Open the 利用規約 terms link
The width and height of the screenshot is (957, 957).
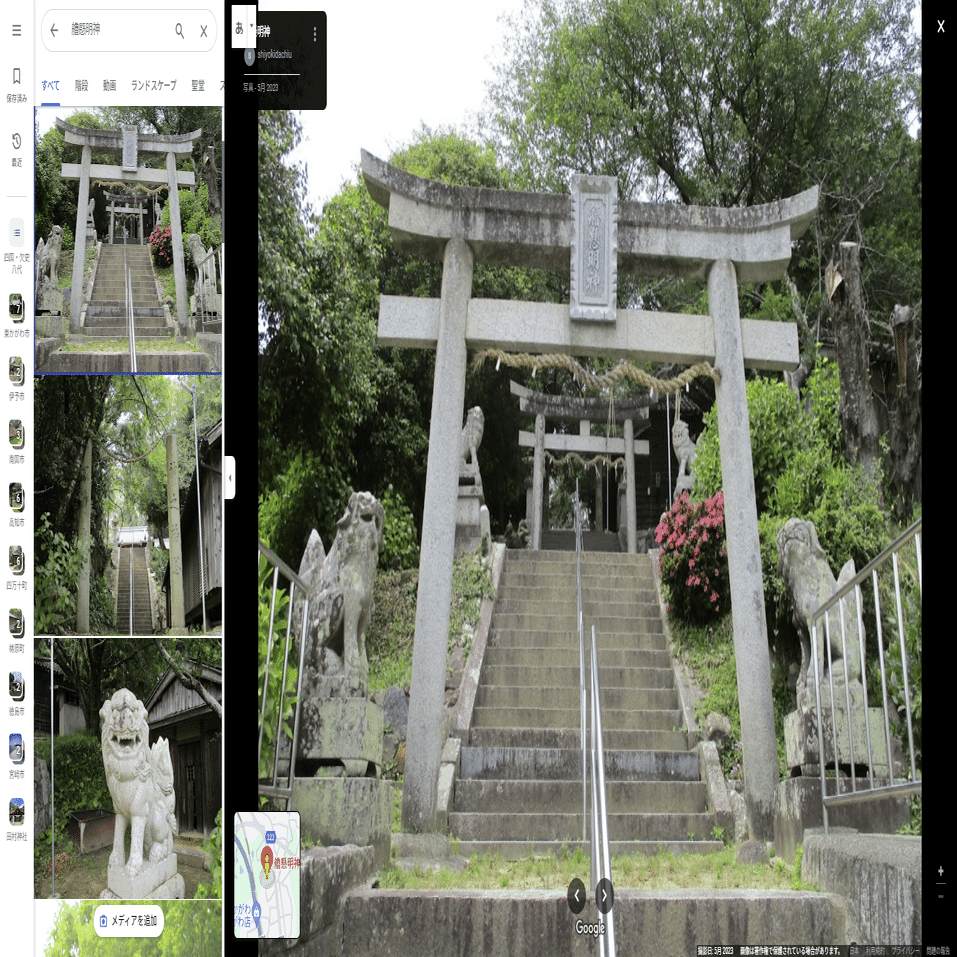tap(874, 951)
